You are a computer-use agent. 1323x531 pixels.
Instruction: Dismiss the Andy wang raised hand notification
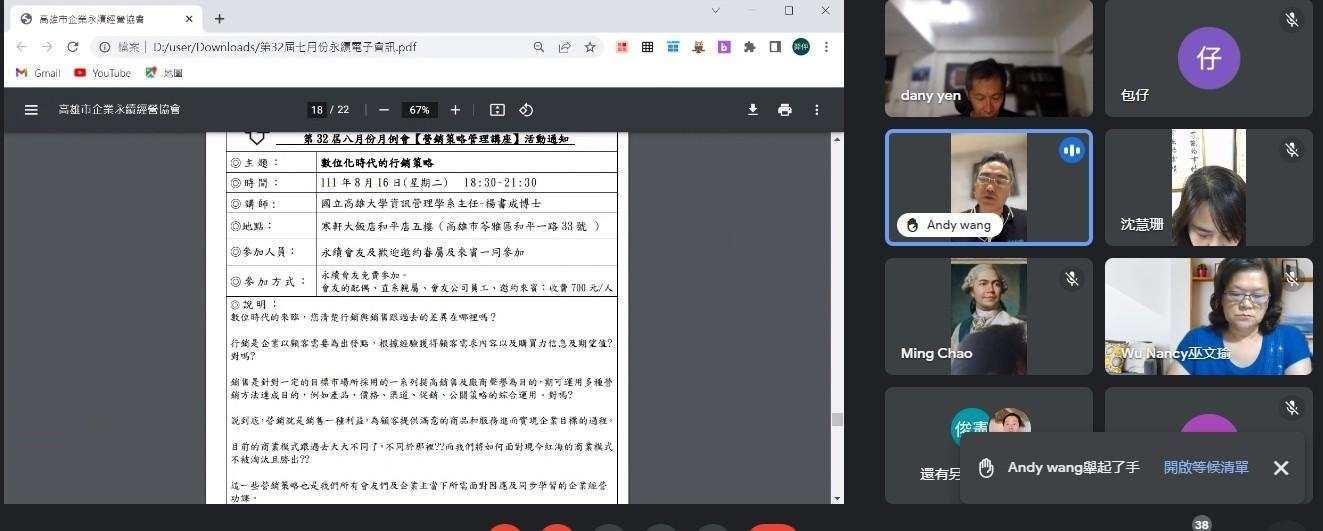1281,468
